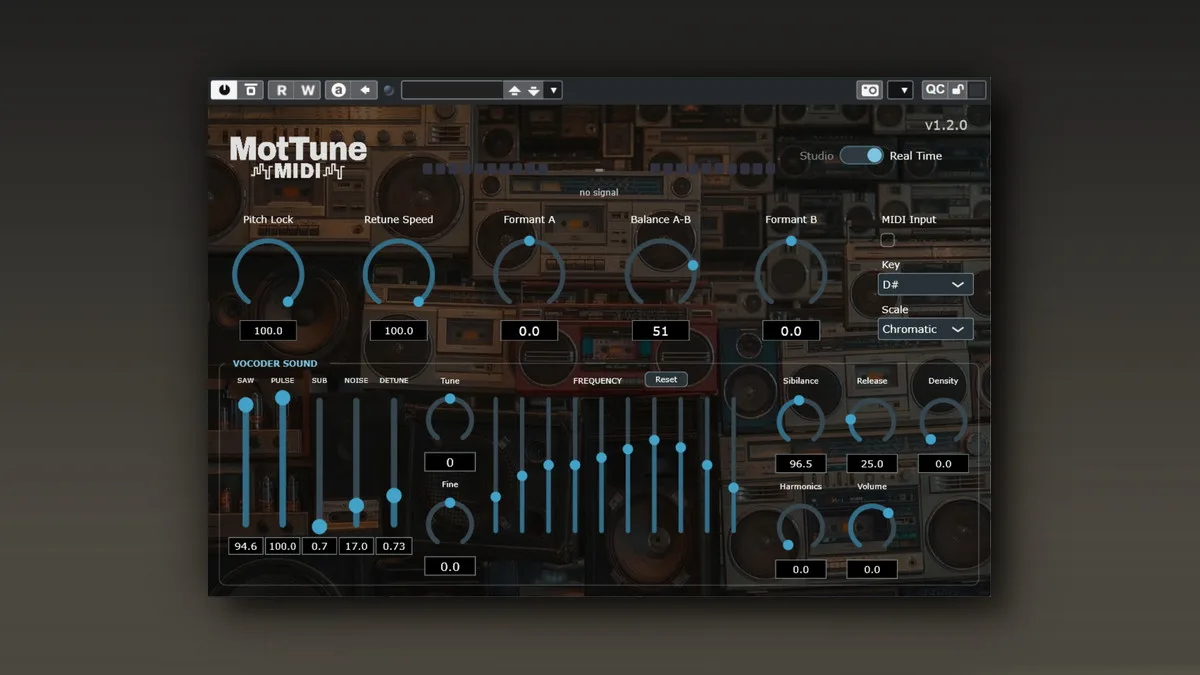Click the v1.2.0 version label
The width and height of the screenshot is (1200, 675).
tap(946, 125)
